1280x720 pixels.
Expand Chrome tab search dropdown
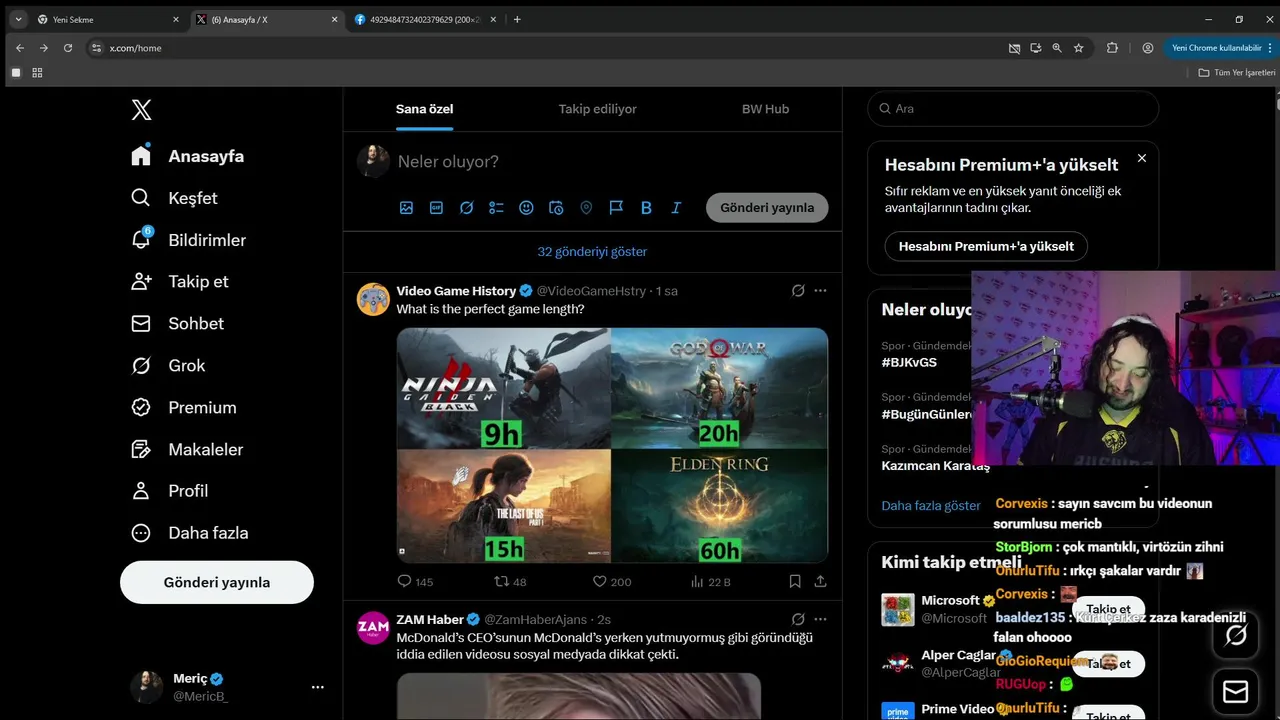pos(18,20)
